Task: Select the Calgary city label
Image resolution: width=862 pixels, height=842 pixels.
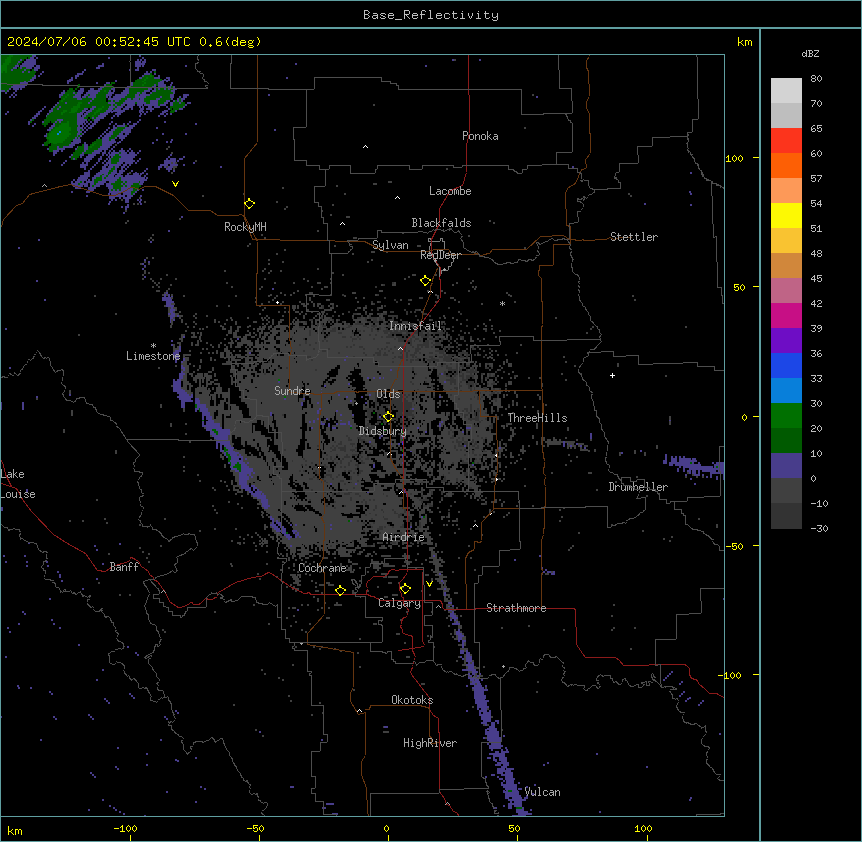Action: [x=399, y=603]
